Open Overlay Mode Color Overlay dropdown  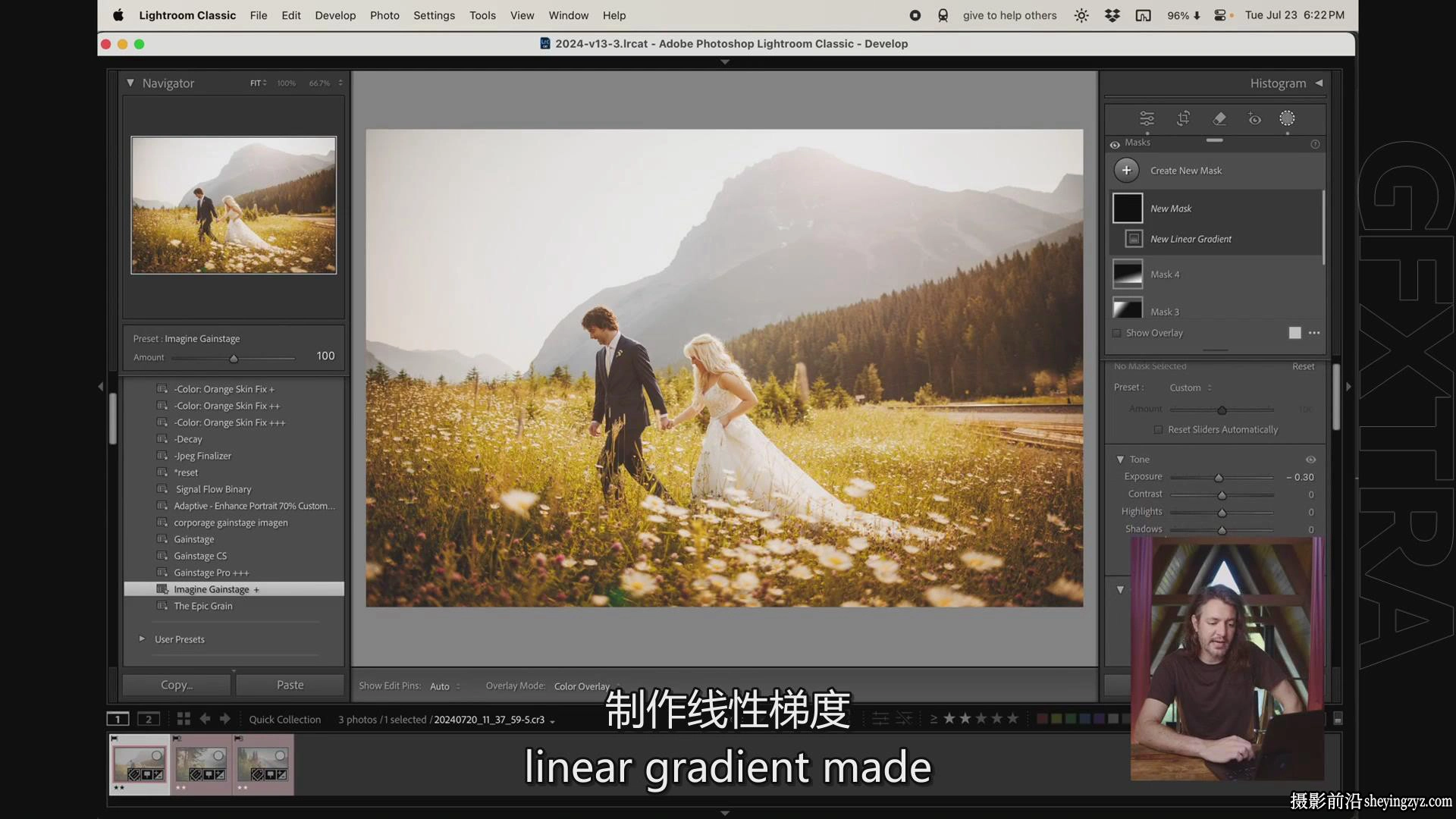[x=587, y=686]
